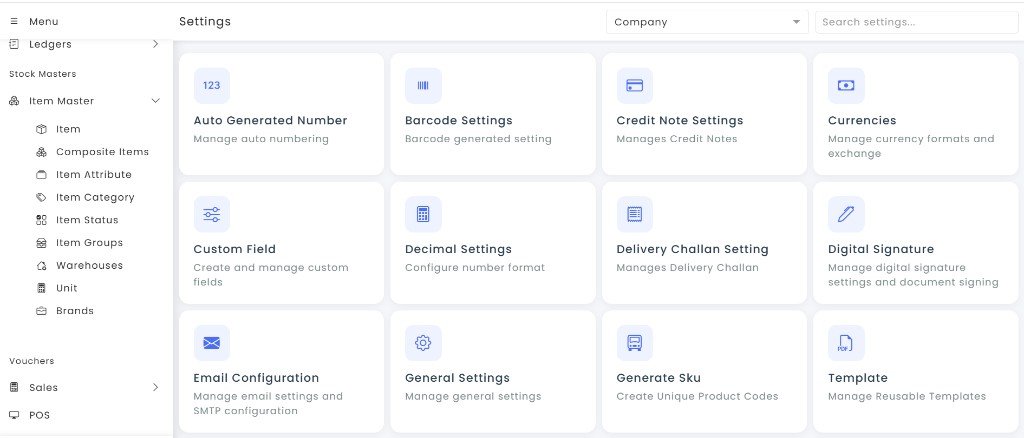Click the hamburger menu icon
The image size is (1024, 438).
[14, 22]
